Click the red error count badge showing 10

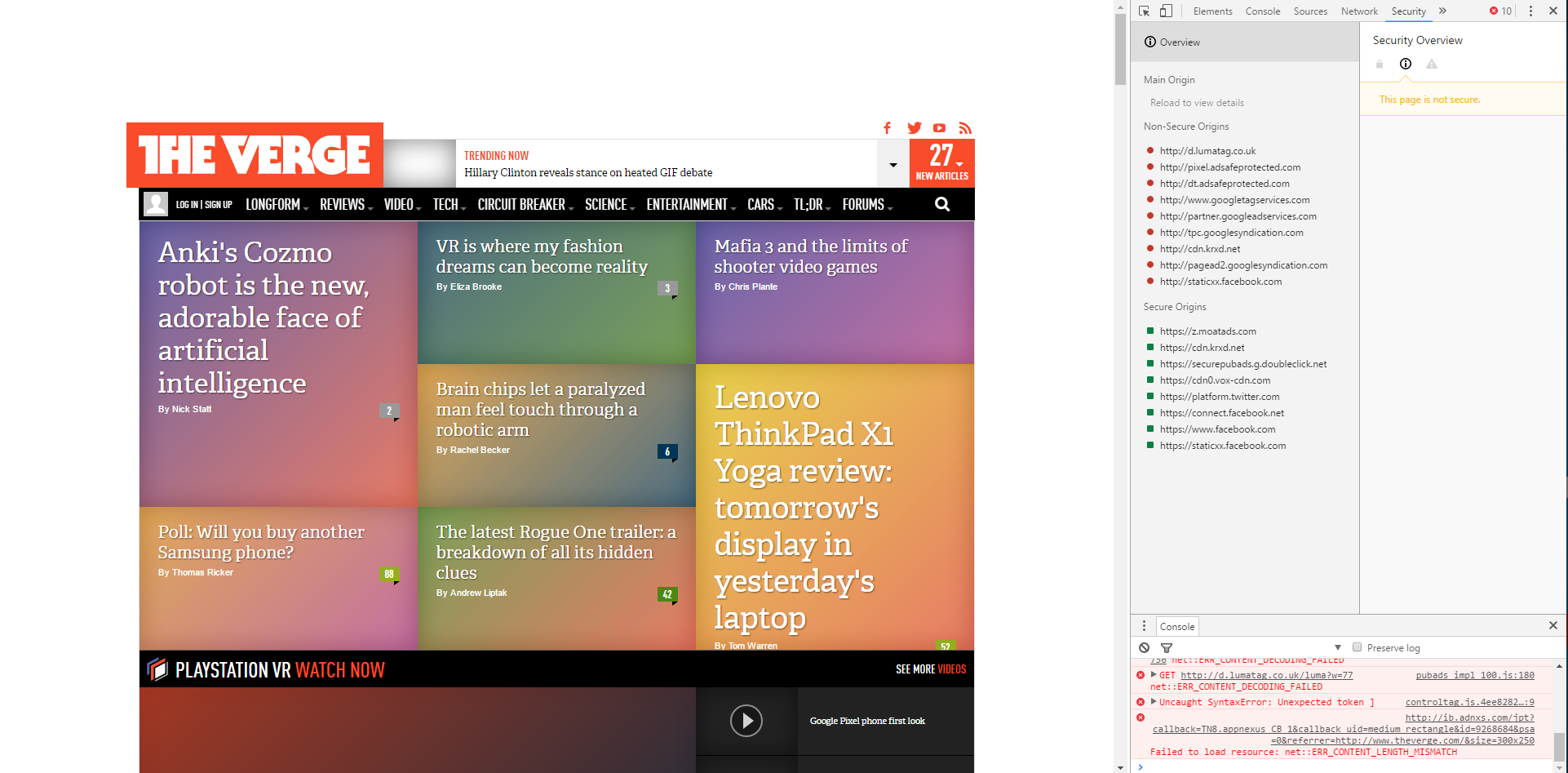(1500, 11)
